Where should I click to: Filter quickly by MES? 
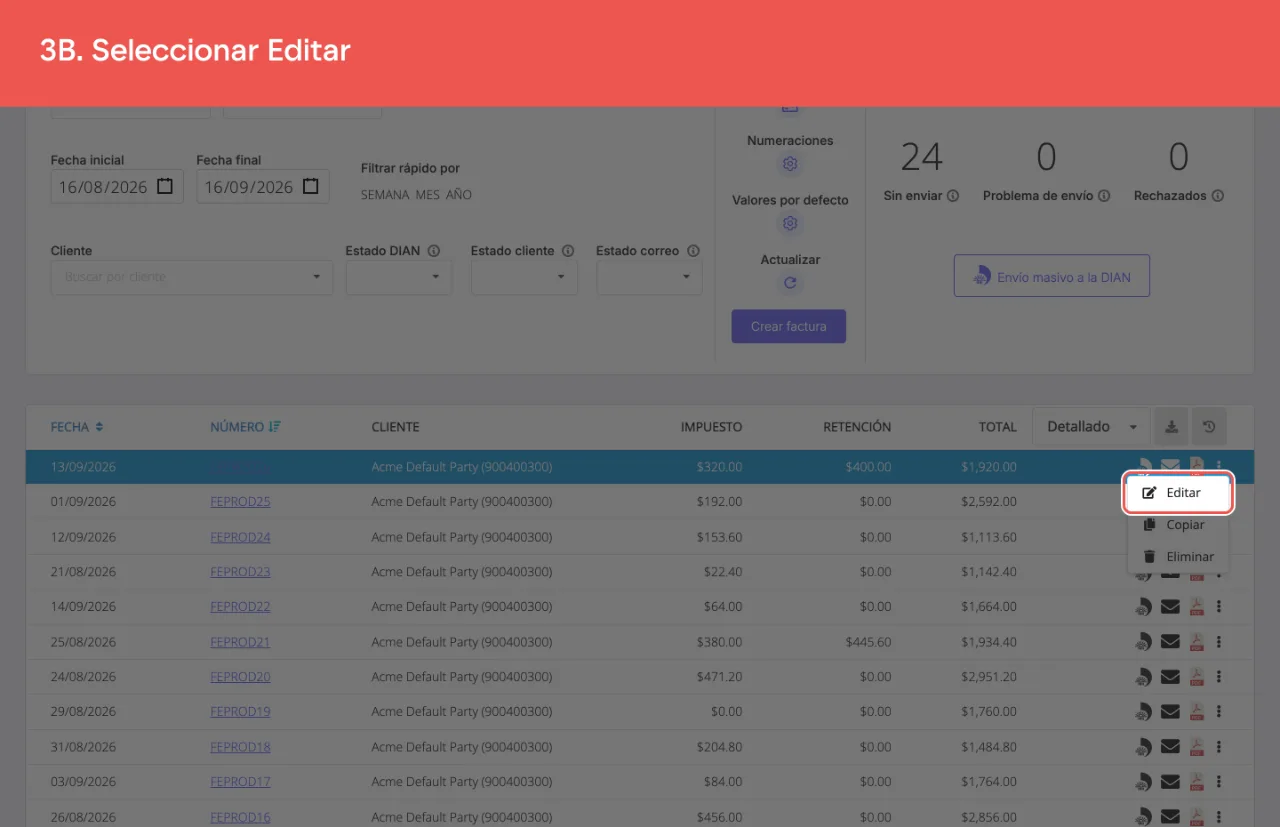click(x=428, y=195)
